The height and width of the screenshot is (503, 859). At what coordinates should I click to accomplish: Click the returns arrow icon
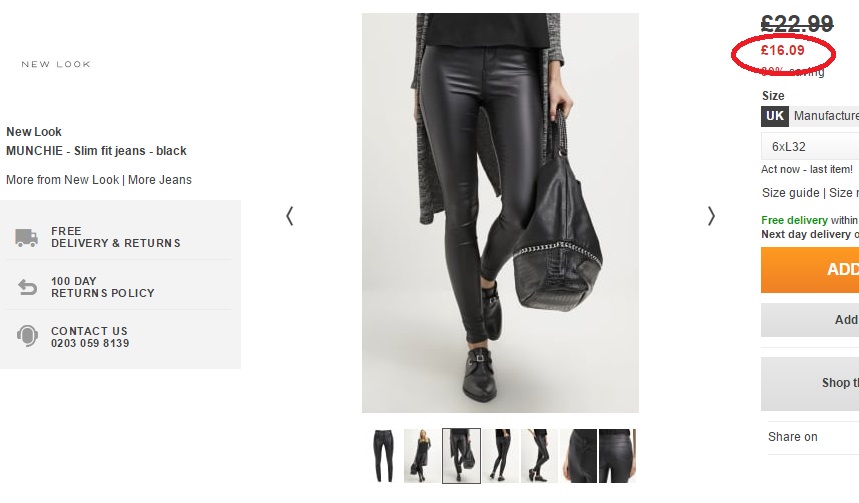pos(27,287)
